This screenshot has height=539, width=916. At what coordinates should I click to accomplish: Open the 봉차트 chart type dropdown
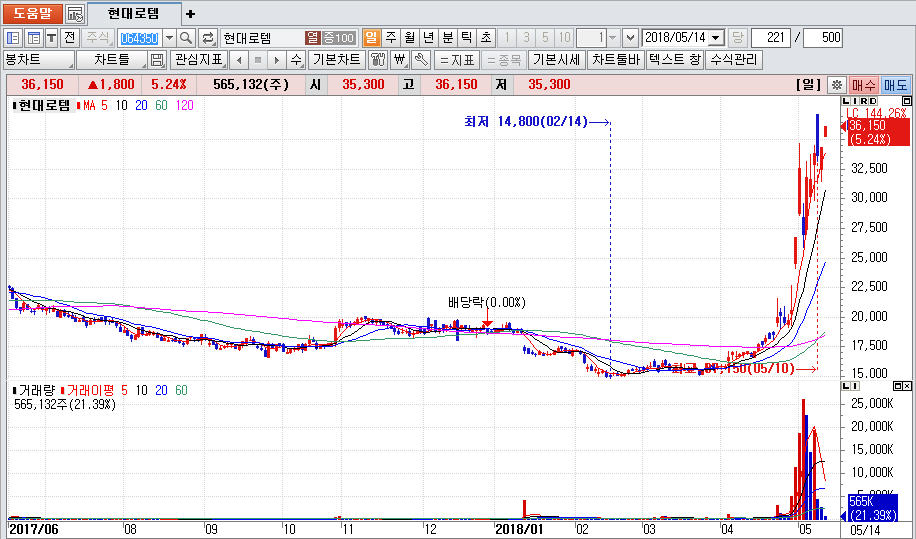pyautogui.click(x=39, y=60)
